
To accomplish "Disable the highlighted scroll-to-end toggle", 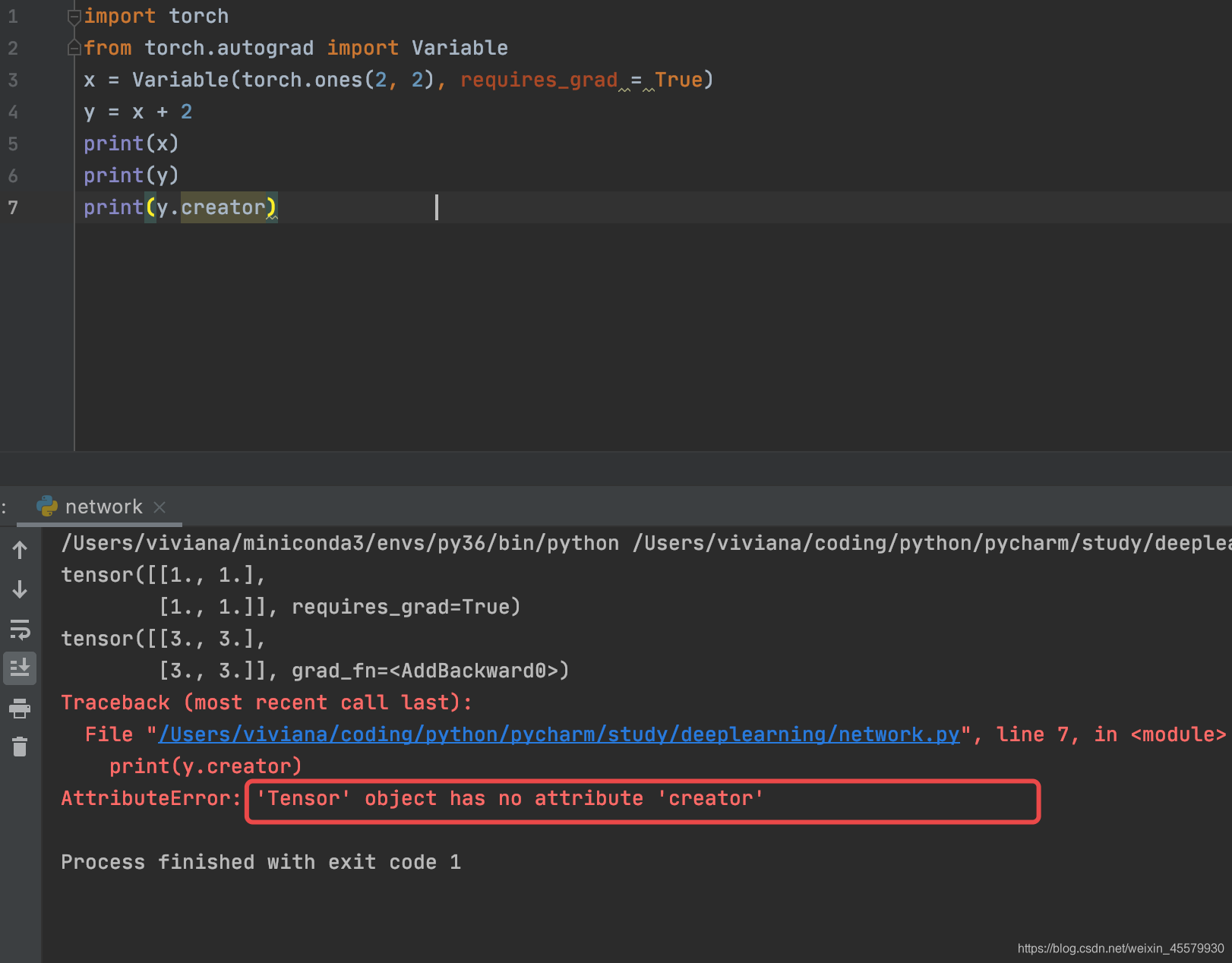I will (19, 668).
